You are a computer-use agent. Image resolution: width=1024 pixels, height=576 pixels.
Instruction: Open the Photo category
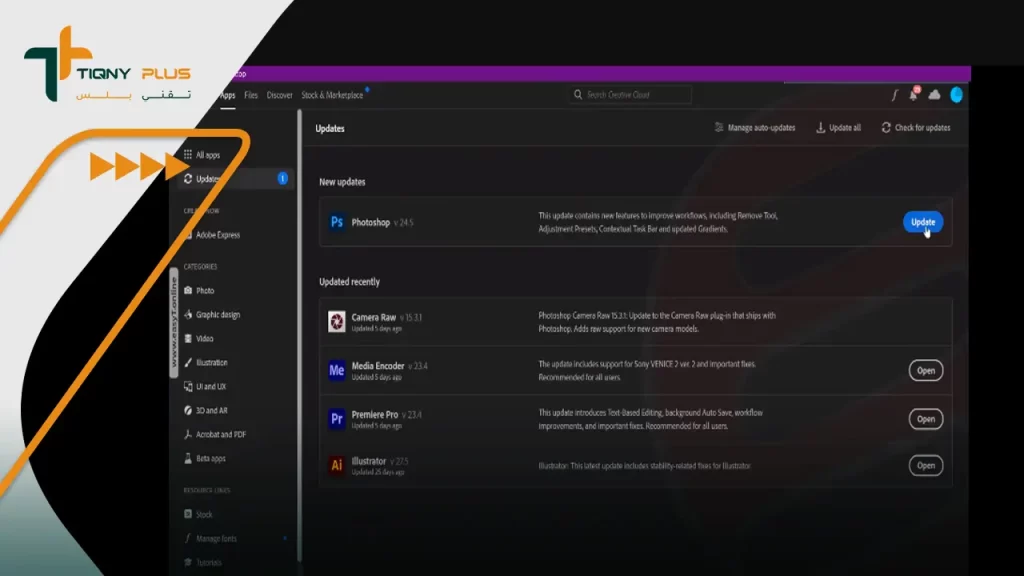(x=204, y=291)
